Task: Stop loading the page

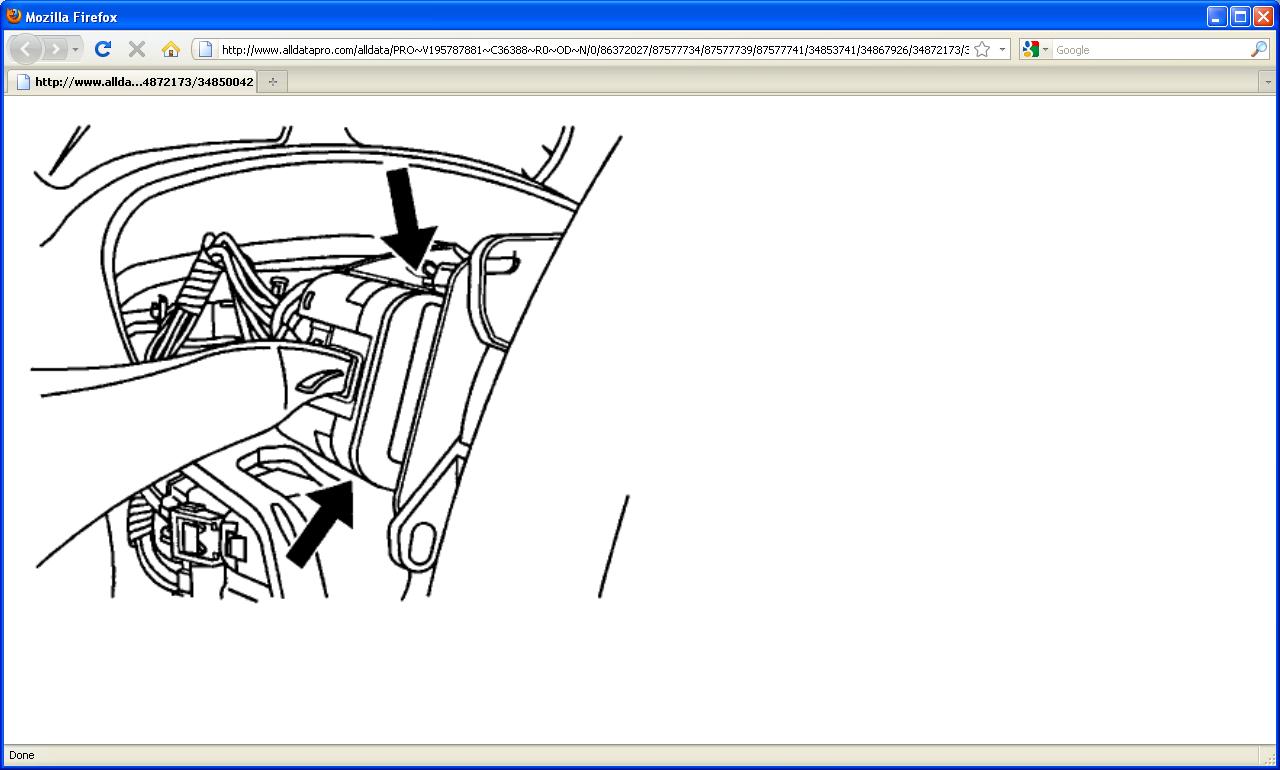Action: point(137,49)
